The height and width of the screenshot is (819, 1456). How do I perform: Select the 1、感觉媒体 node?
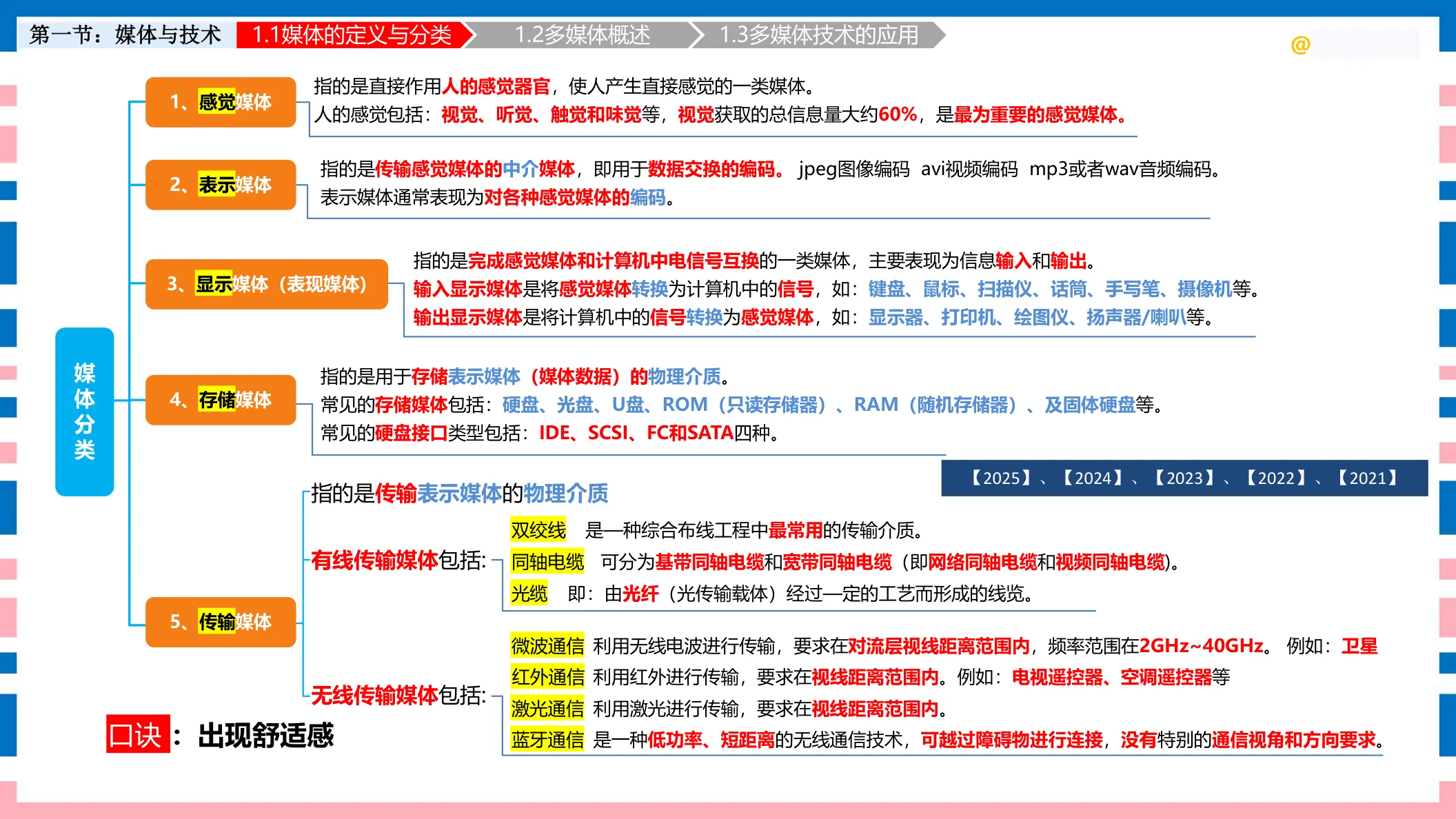pyautogui.click(x=221, y=102)
